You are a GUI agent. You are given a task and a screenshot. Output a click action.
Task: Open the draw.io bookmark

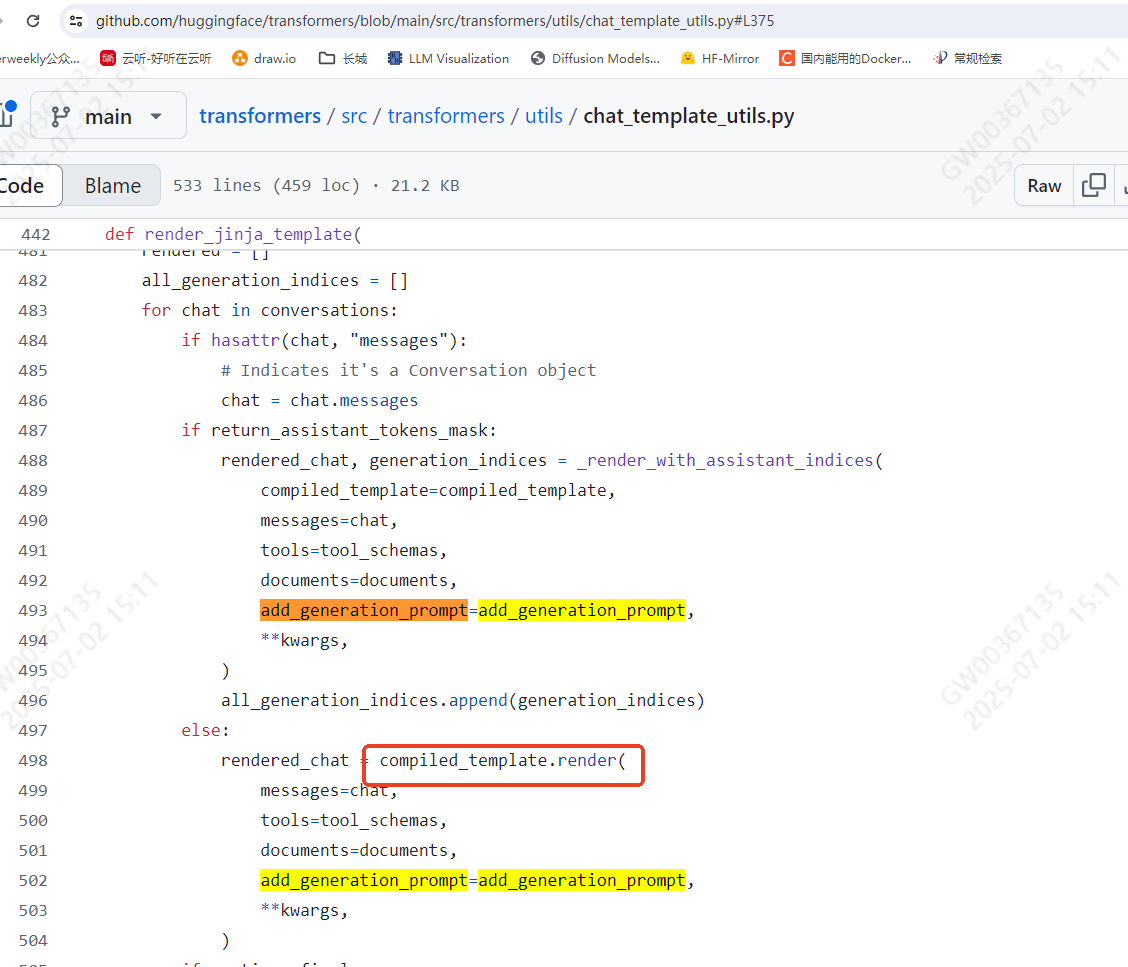click(x=264, y=58)
